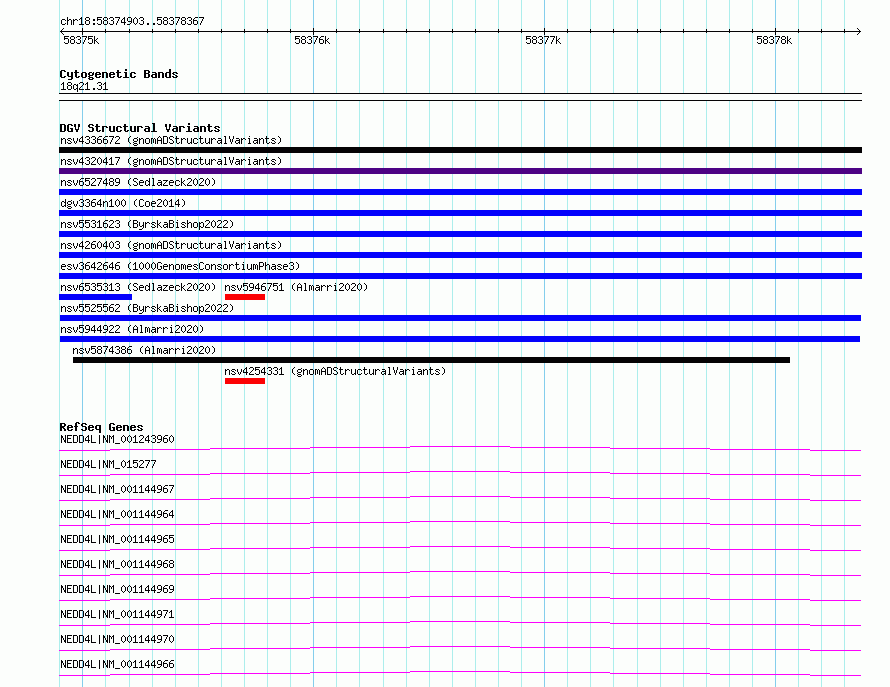The width and height of the screenshot is (890, 687).
Task: Open the NEDD4L|NM_001144966 transcript label
Action: click(117, 664)
